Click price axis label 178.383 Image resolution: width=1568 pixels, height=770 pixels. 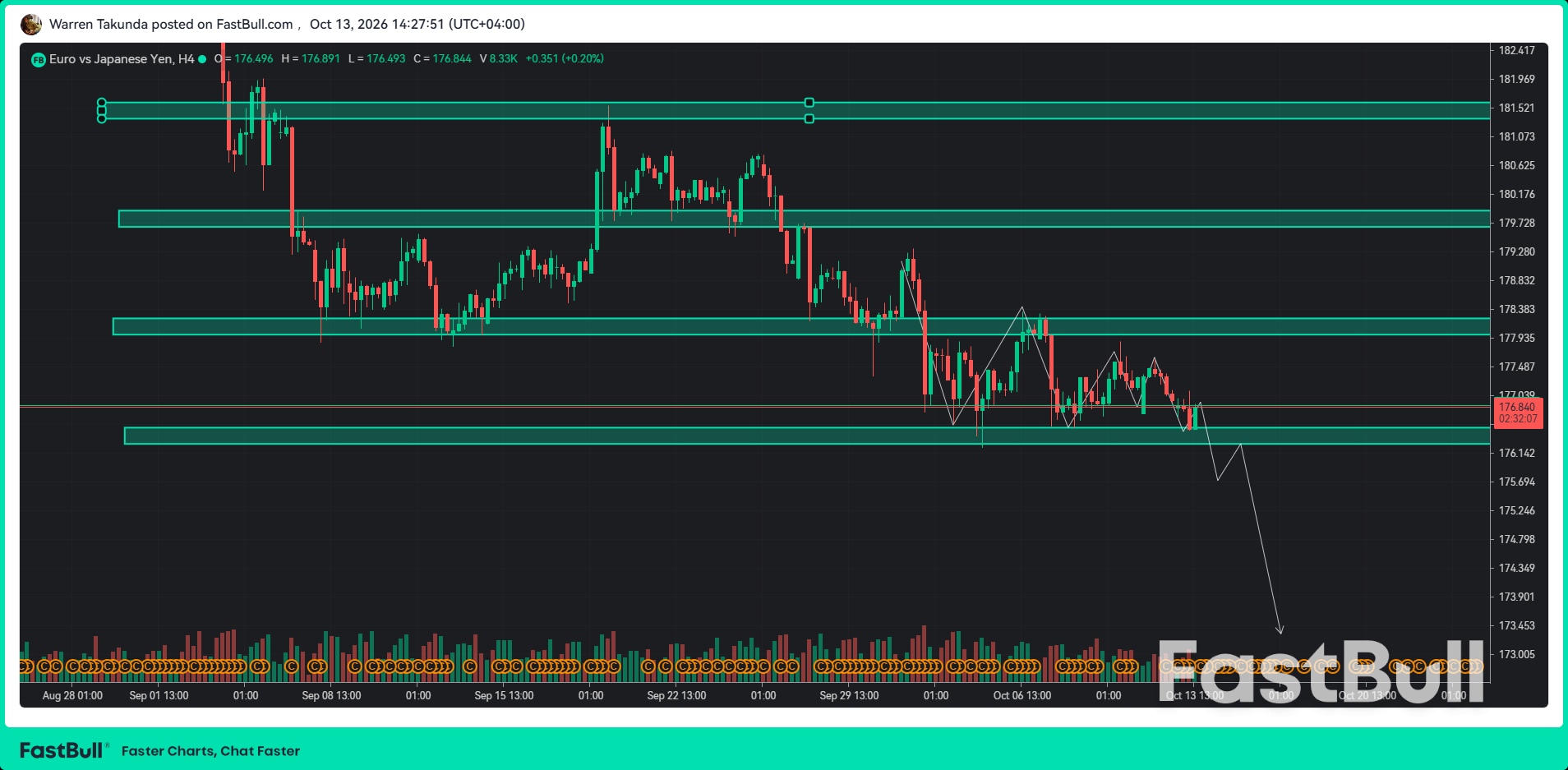coord(1517,310)
